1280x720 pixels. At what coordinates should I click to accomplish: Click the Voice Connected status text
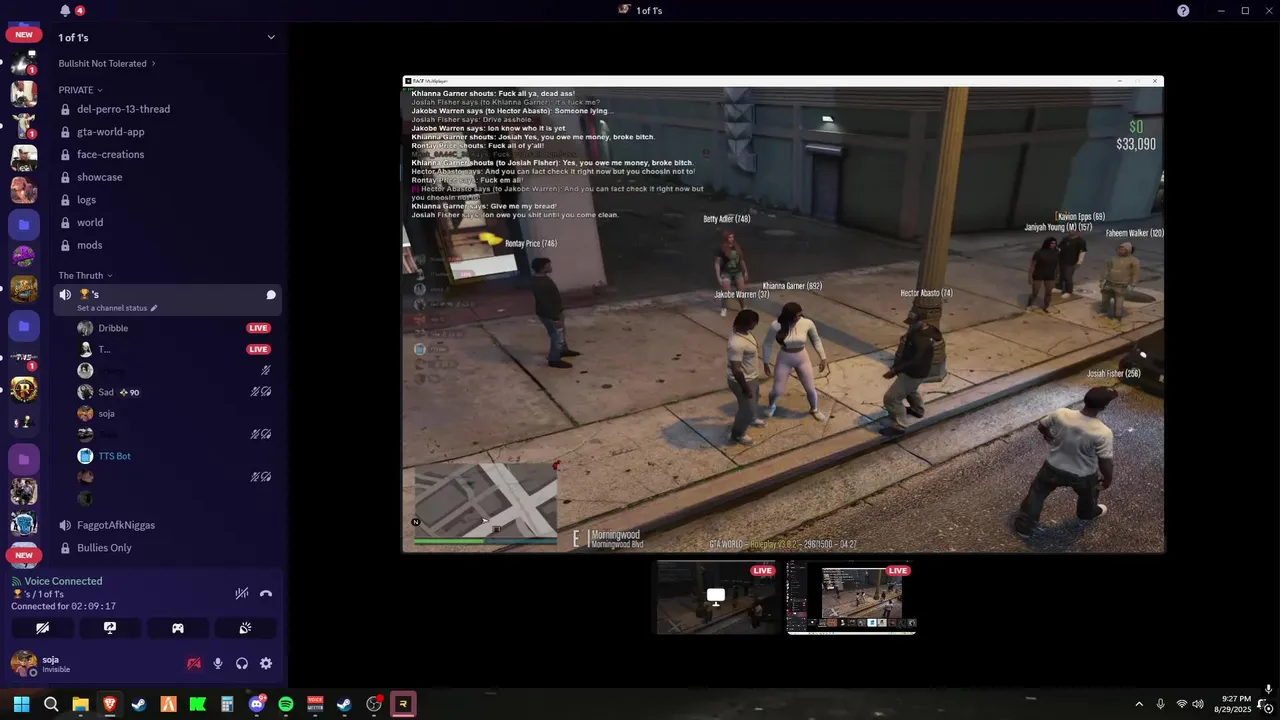pos(63,581)
